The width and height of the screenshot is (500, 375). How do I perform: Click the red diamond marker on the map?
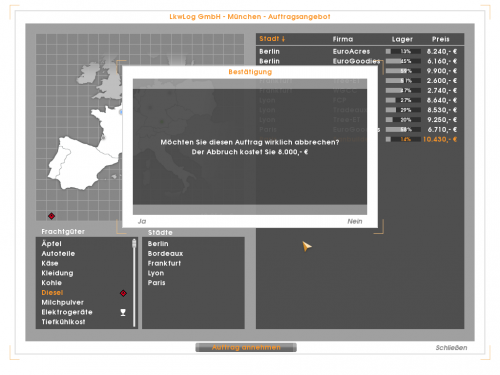[51, 216]
